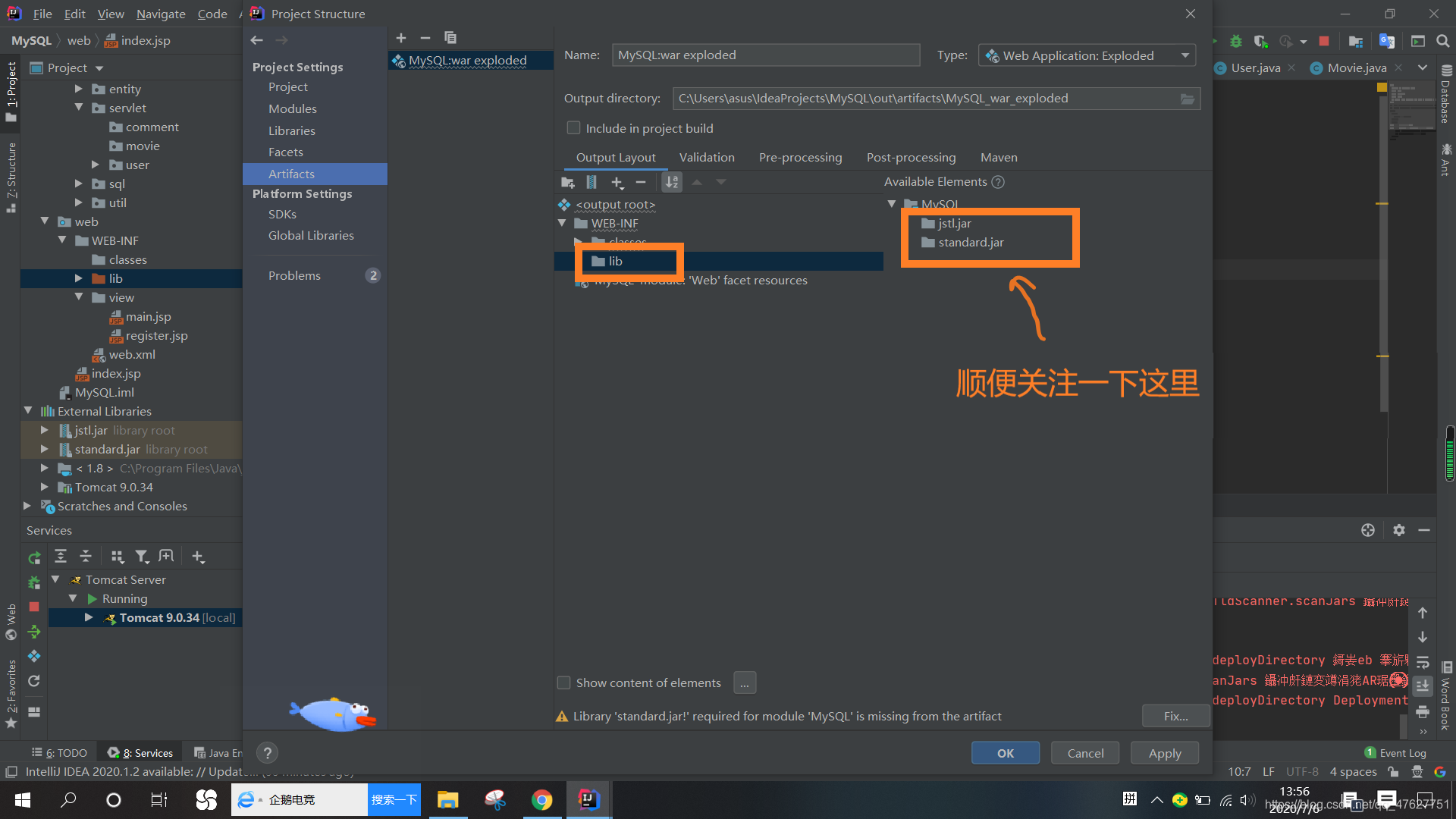Viewport: 1456px width, 819px height.
Task: Open the Filter menu in Services
Action: (142, 557)
